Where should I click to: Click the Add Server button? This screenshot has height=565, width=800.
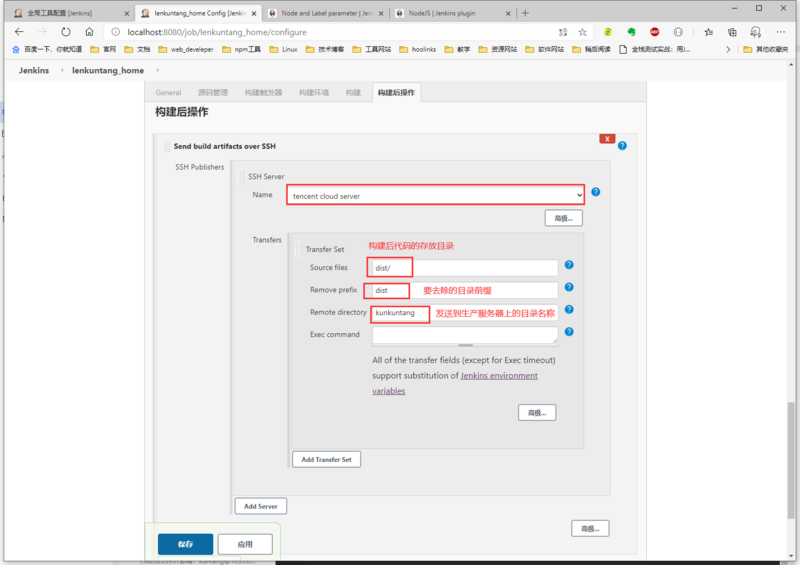pyautogui.click(x=261, y=506)
